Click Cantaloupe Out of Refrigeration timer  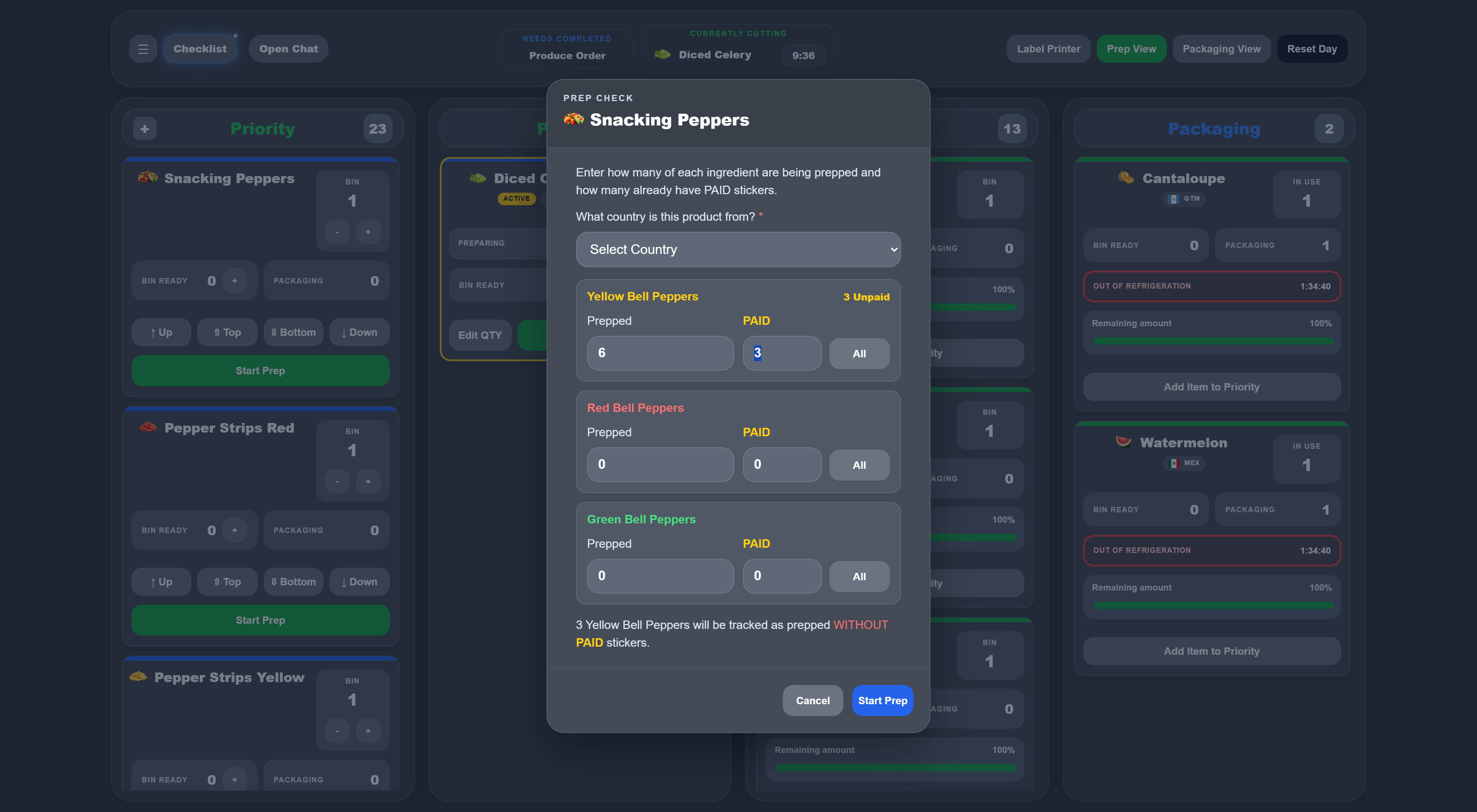pyautogui.click(x=1212, y=286)
